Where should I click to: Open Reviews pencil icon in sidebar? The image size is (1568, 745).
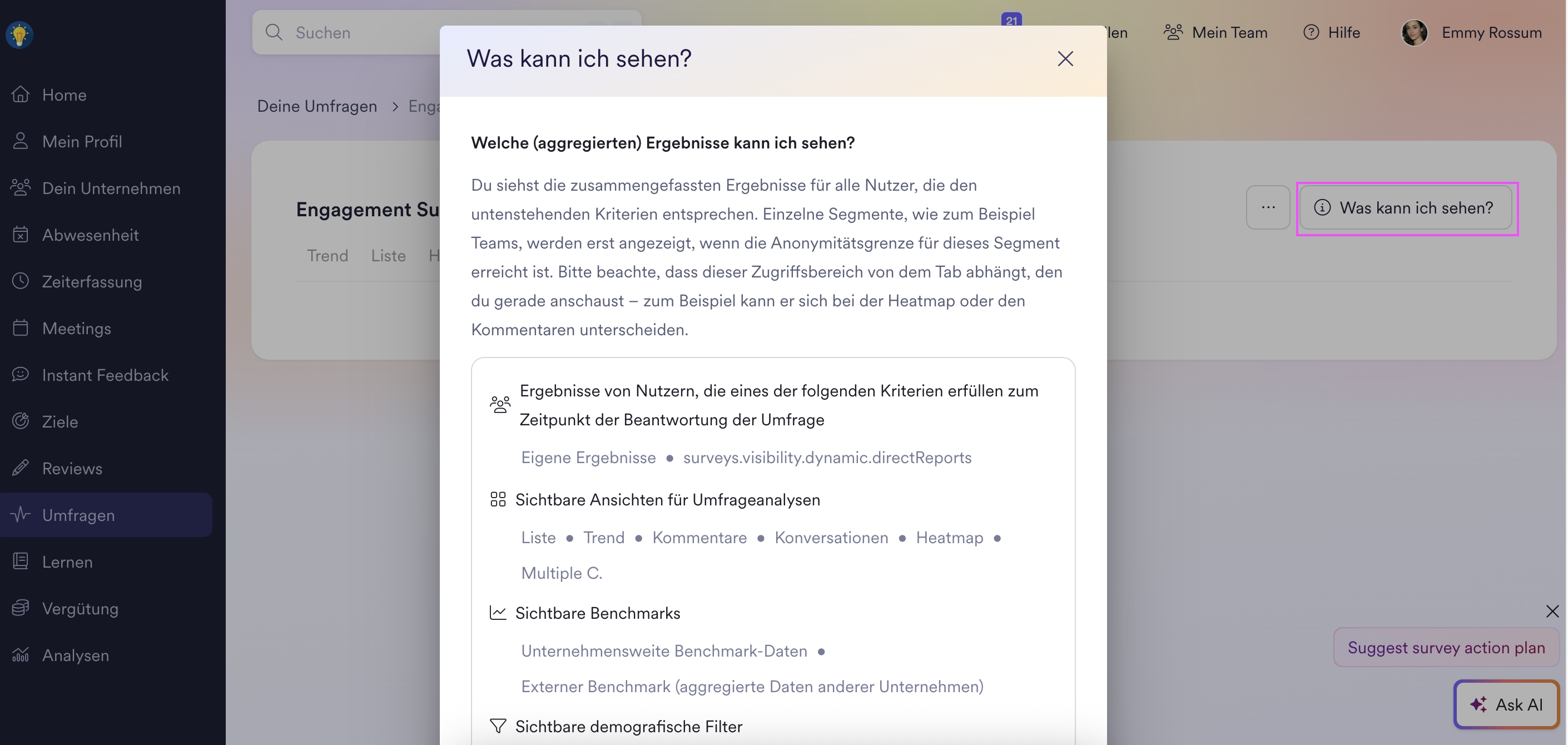(21, 468)
